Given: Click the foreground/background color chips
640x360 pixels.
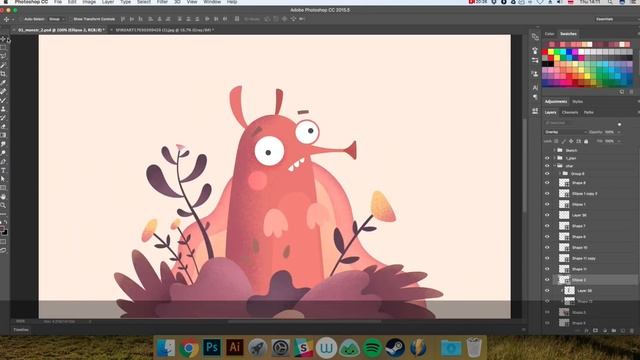Looking at the screenshot, I should pyautogui.click(x=3, y=231).
